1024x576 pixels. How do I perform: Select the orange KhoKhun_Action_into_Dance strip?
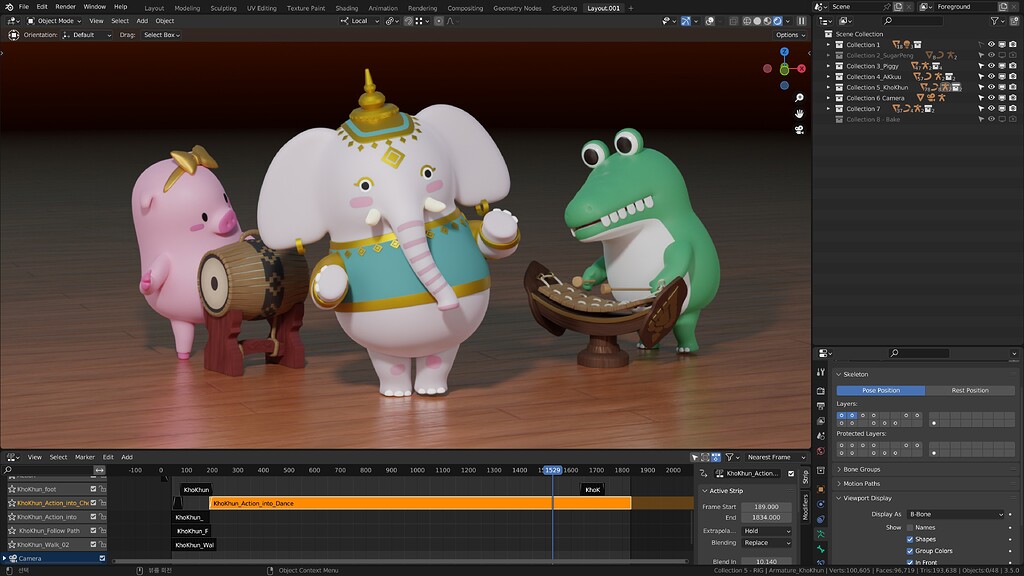[400, 502]
